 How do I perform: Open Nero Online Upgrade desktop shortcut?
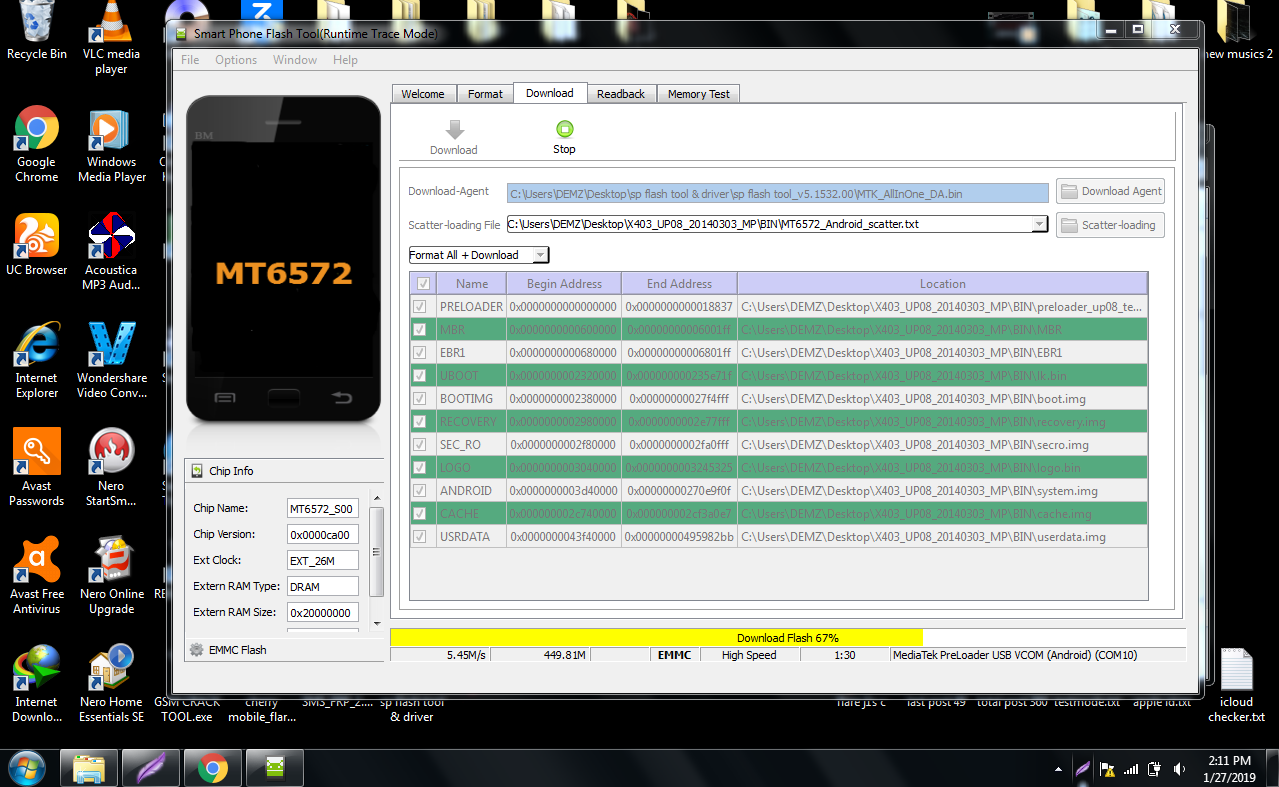(111, 577)
